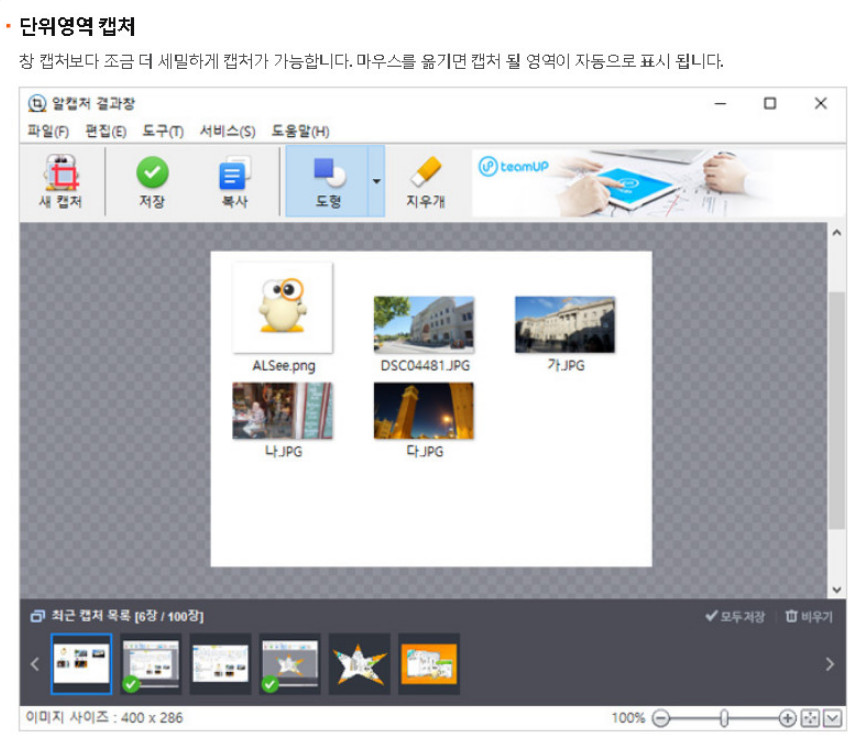Copy the capture with 복사 icon
This screenshot has height=749, width=862.
coord(235,173)
